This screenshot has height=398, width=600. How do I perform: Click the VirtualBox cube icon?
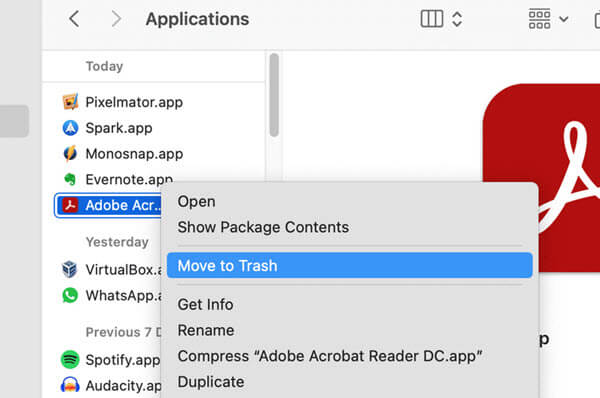70,269
